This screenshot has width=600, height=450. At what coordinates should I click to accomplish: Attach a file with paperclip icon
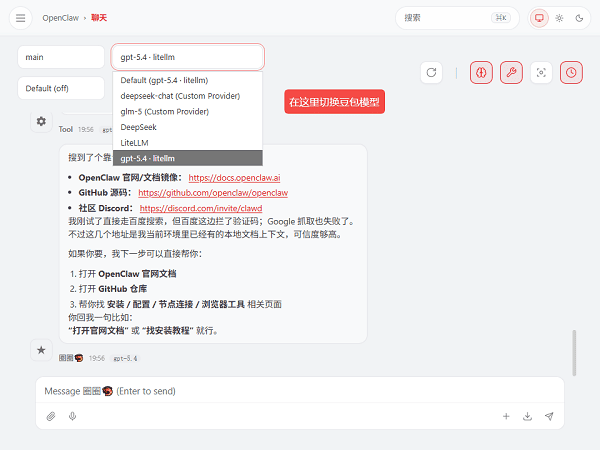[51, 416]
